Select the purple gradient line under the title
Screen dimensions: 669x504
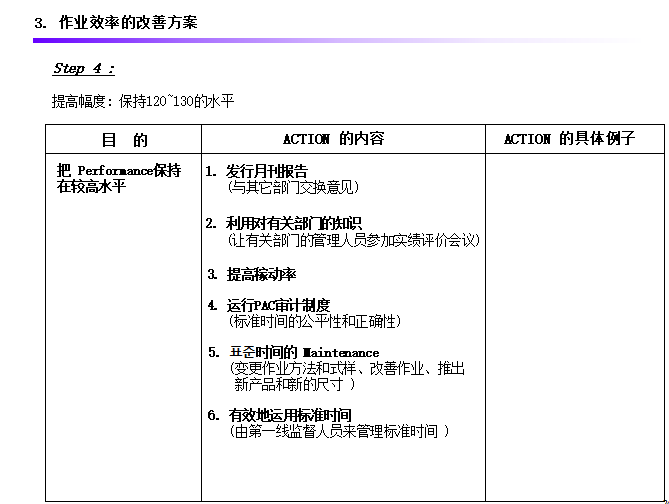(330, 41)
